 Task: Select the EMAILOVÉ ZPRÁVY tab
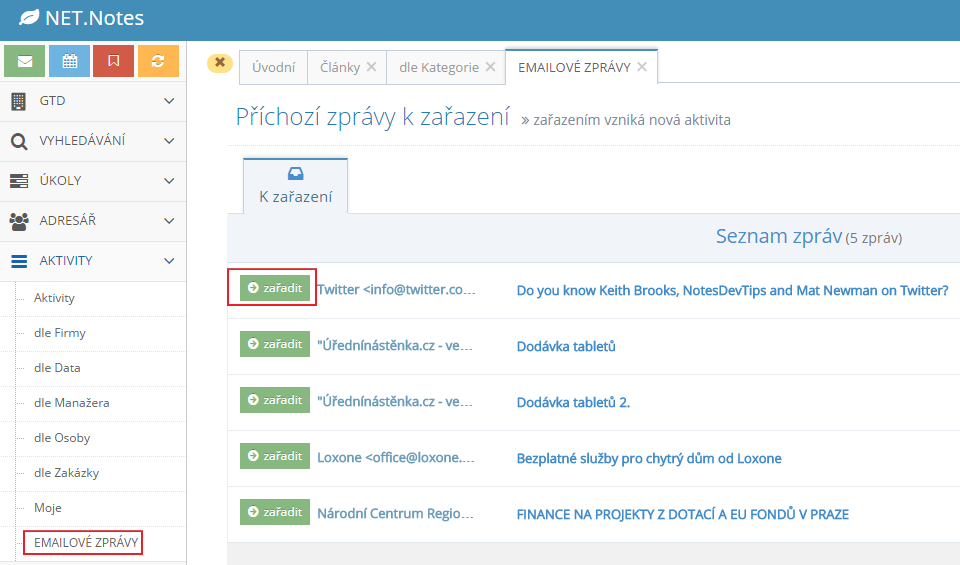pos(574,67)
